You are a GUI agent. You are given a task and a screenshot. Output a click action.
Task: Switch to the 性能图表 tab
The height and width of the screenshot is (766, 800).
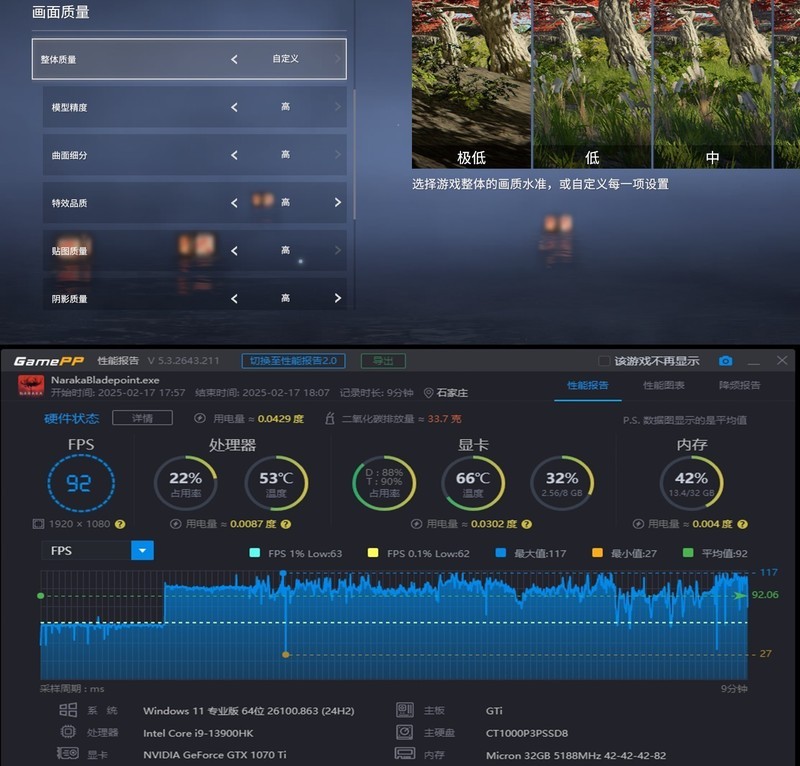pos(664,385)
